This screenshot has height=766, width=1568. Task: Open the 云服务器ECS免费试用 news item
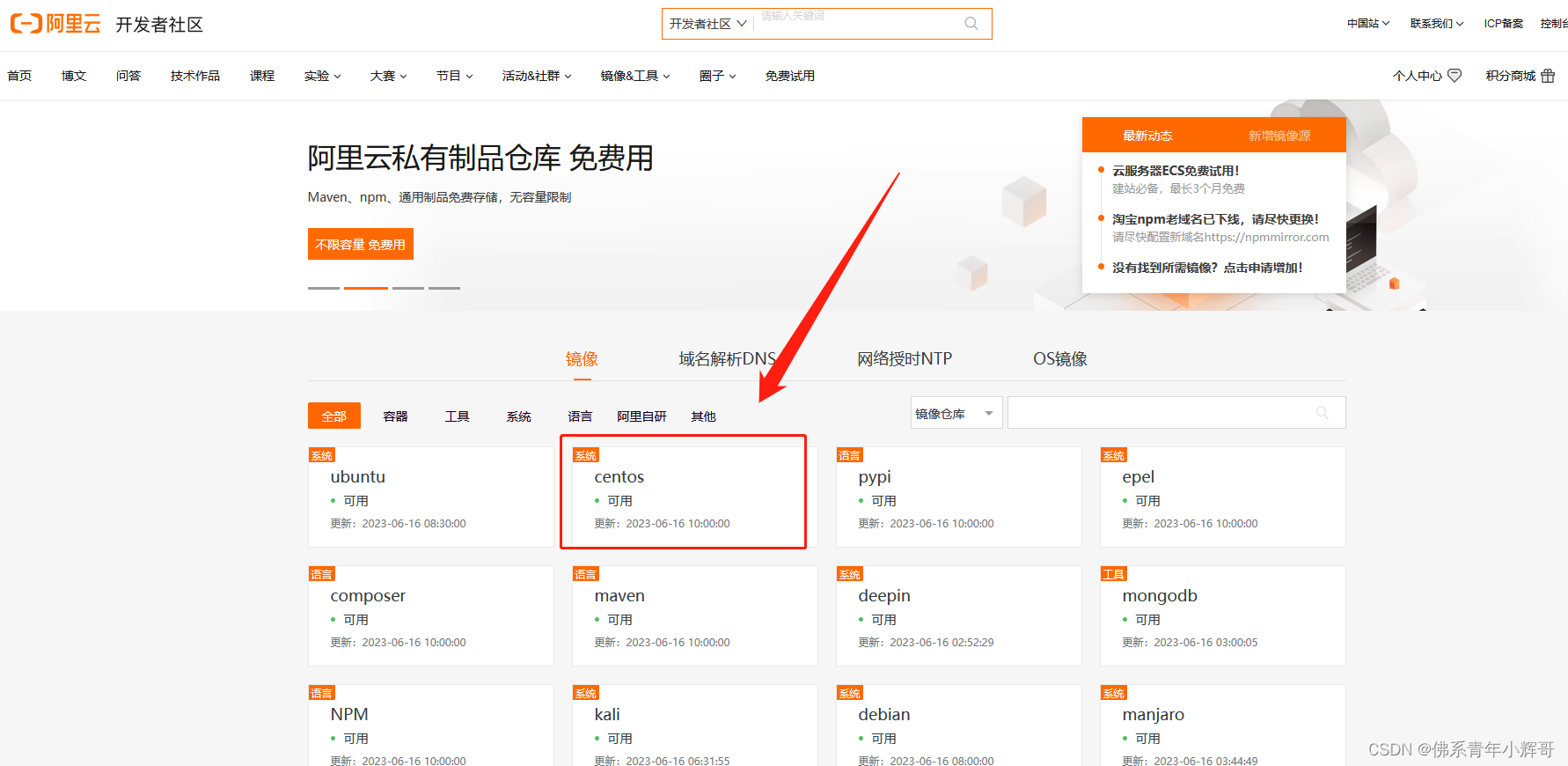tap(1176, 171)
